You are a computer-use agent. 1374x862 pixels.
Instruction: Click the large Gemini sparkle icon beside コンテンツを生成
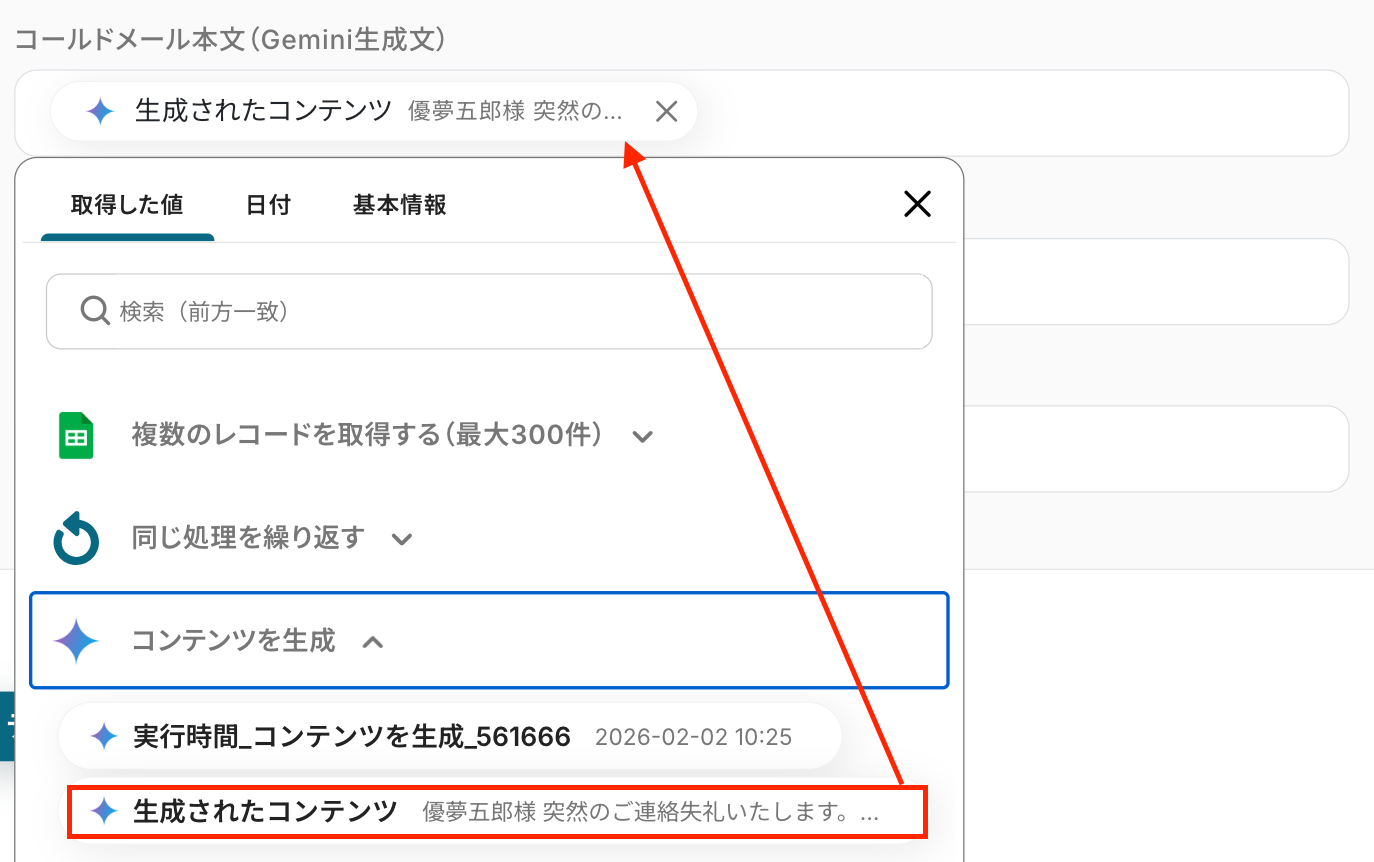(76, 641)
